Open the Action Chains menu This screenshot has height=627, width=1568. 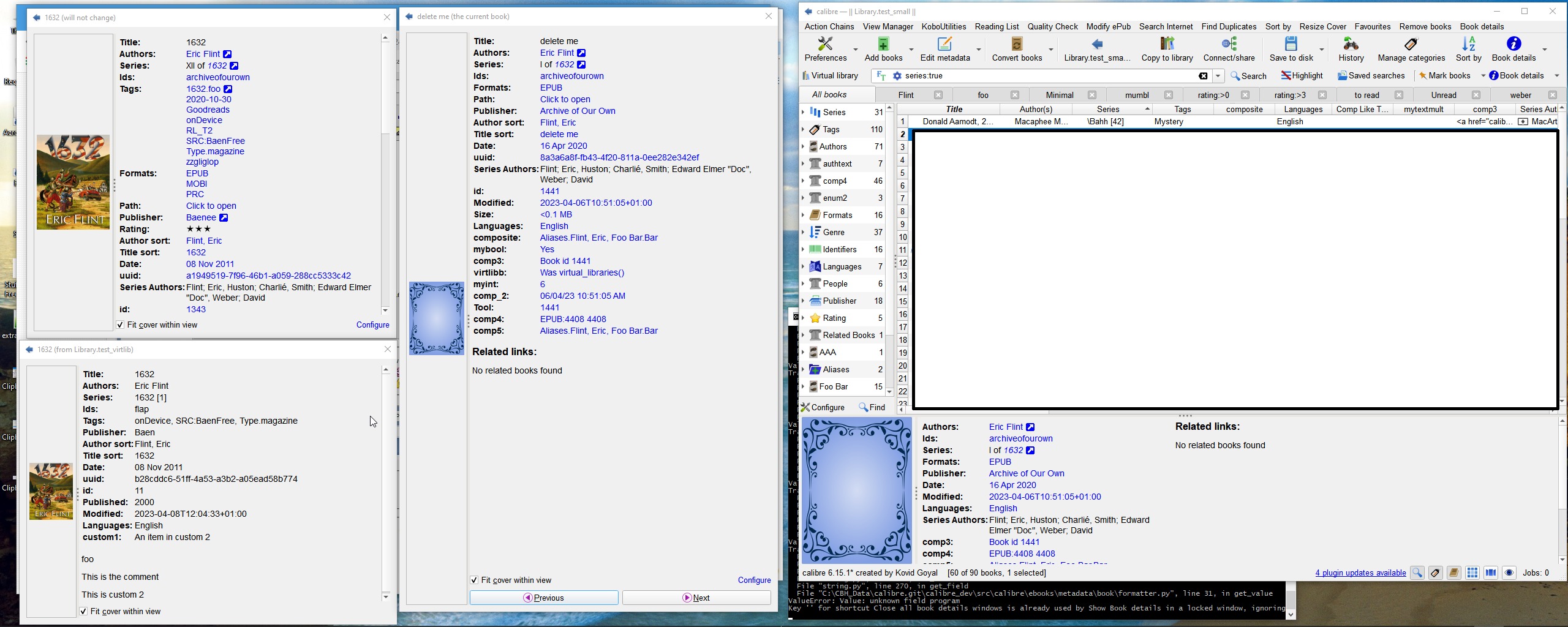click(829, 27)
